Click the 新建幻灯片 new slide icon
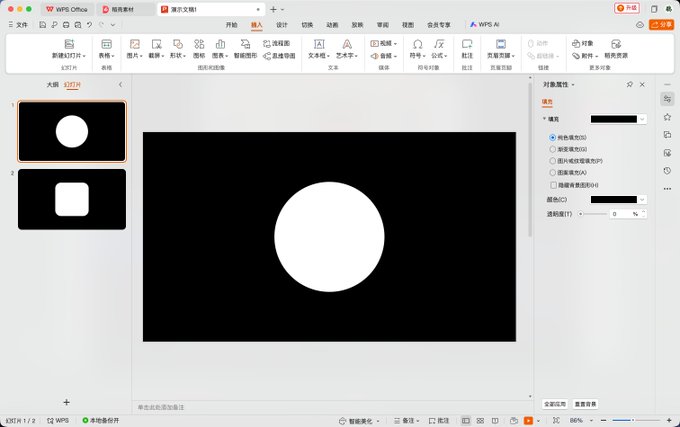 pyautogui.click(x=69, y=44)
